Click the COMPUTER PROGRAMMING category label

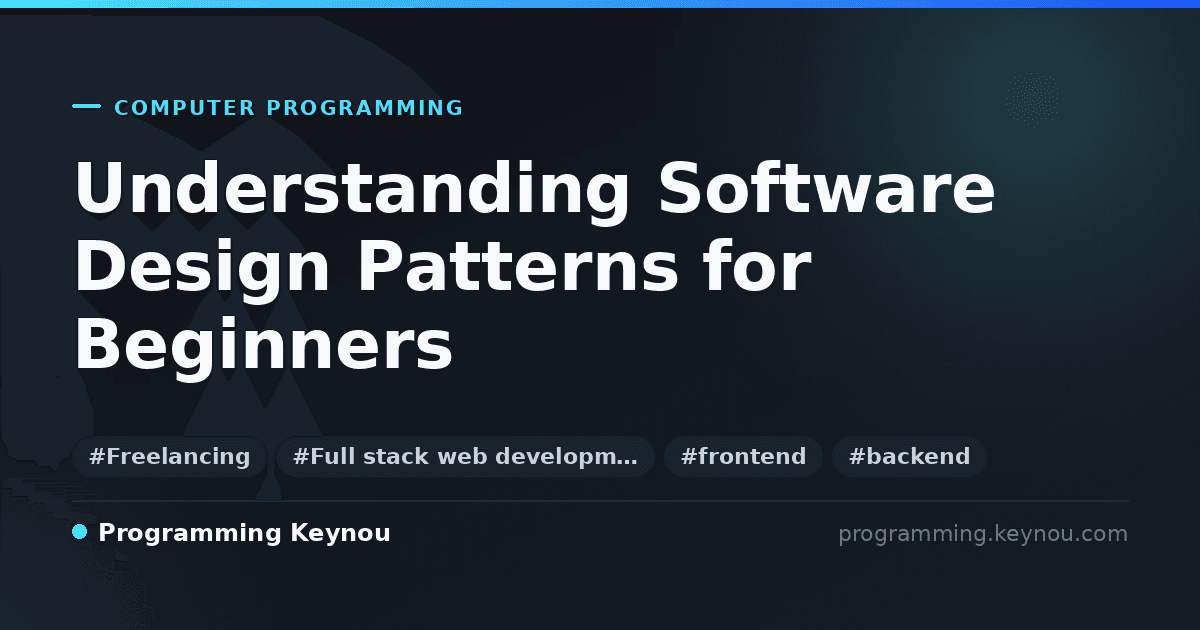point(289,108)
